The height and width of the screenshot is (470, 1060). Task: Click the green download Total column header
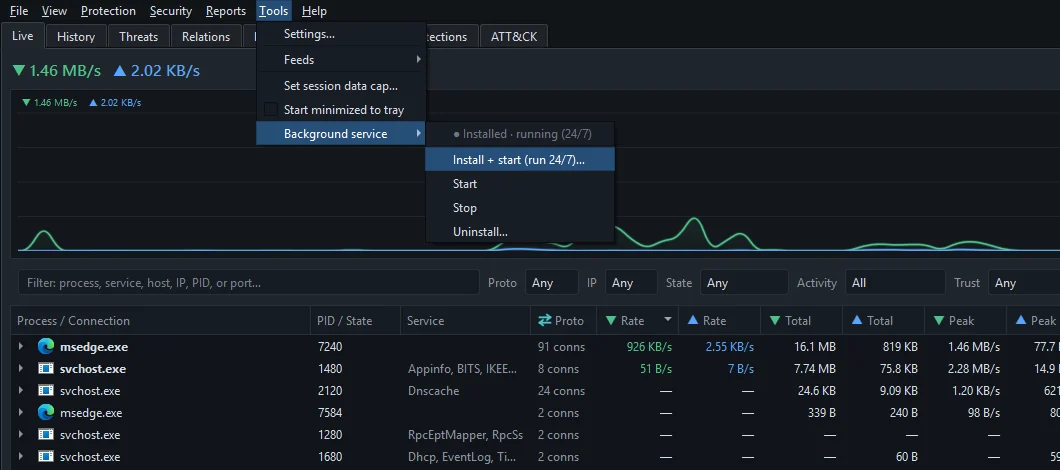(x=802, y=321)
